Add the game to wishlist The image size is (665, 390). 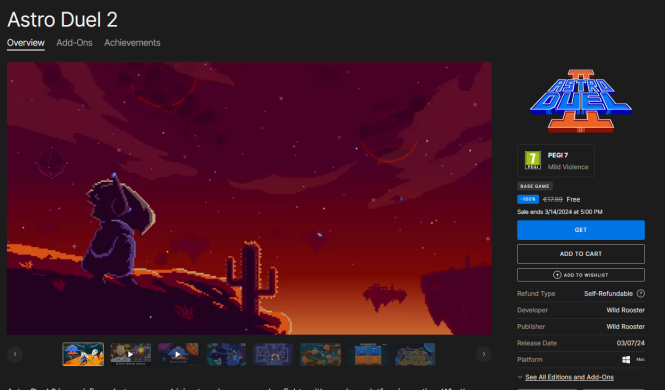581,275
